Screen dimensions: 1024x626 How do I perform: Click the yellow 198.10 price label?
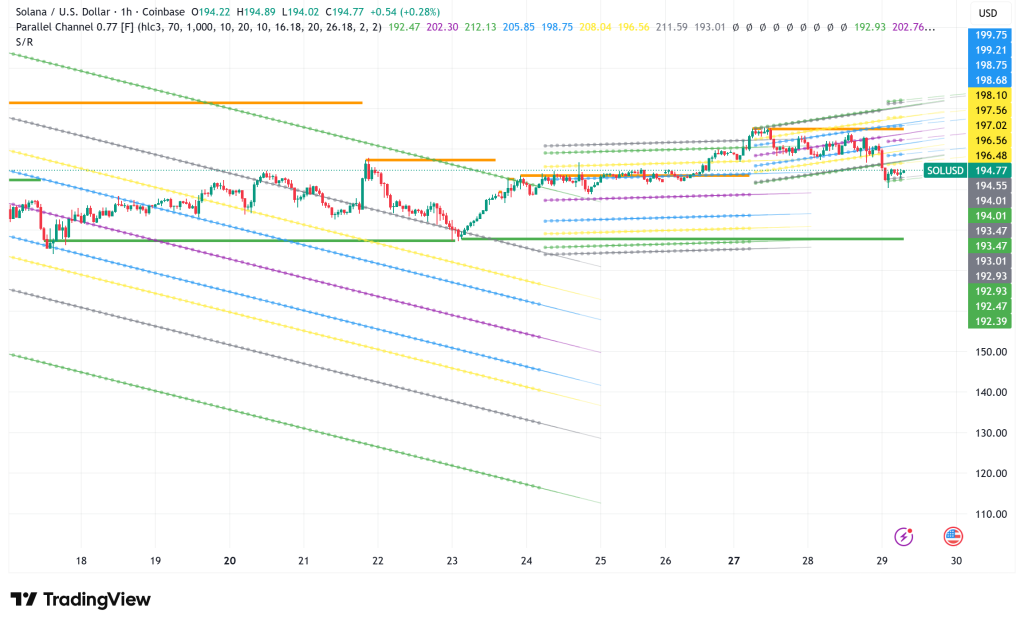[990, 95]
